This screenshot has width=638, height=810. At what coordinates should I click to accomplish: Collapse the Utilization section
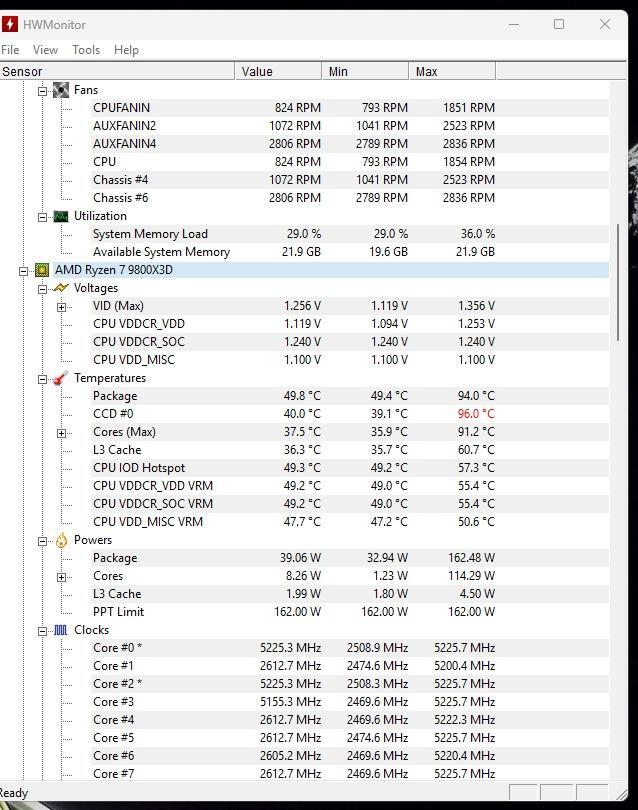(x=42, y=217)
